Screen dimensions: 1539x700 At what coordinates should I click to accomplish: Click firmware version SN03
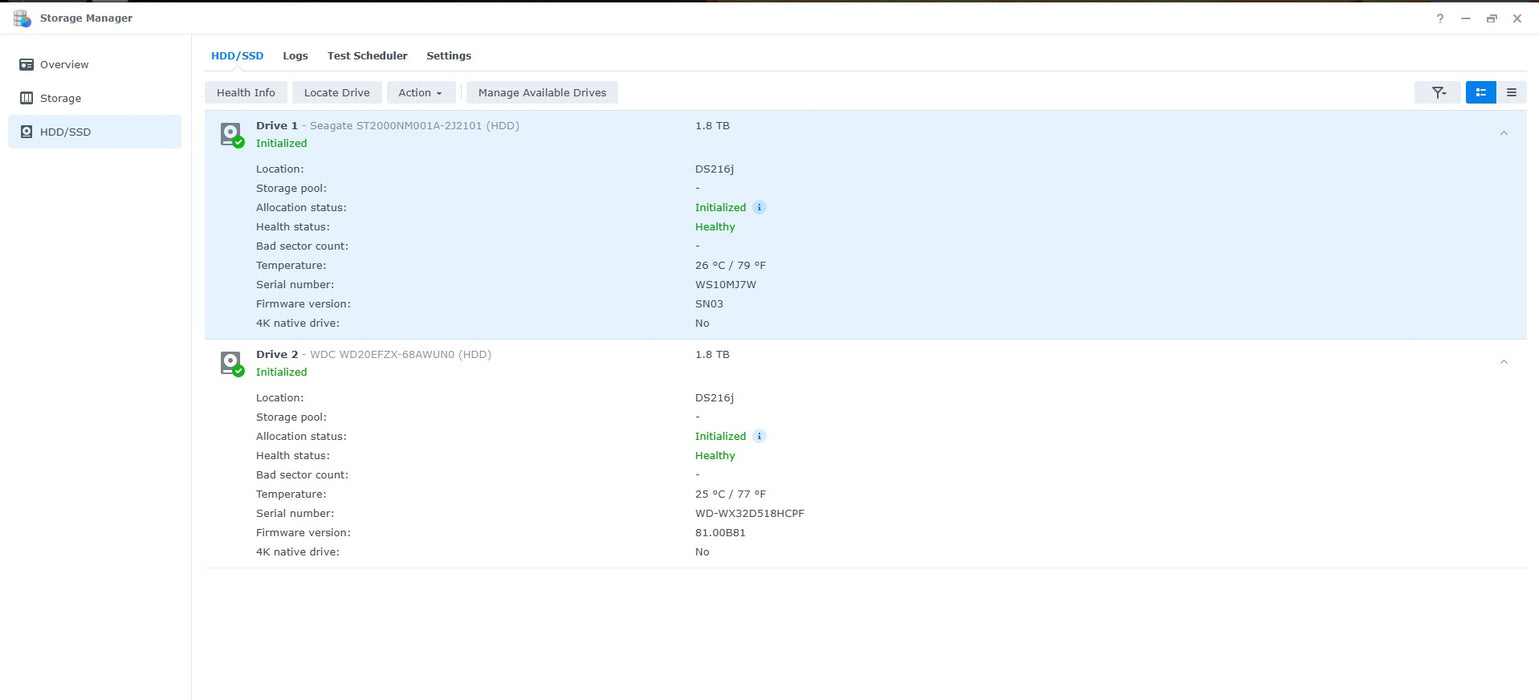[x=709, y=304]
